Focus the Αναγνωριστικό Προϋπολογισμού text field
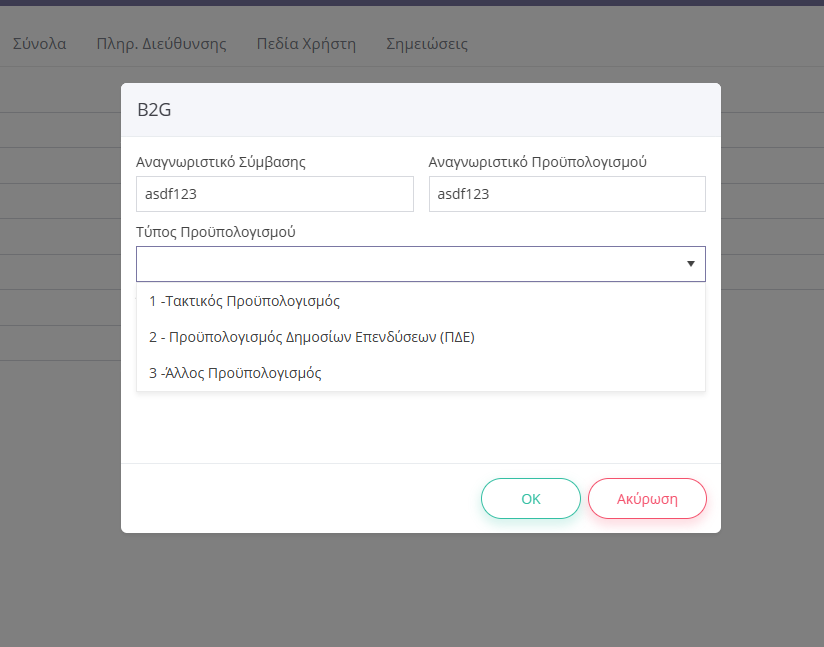 click(567, 194)
